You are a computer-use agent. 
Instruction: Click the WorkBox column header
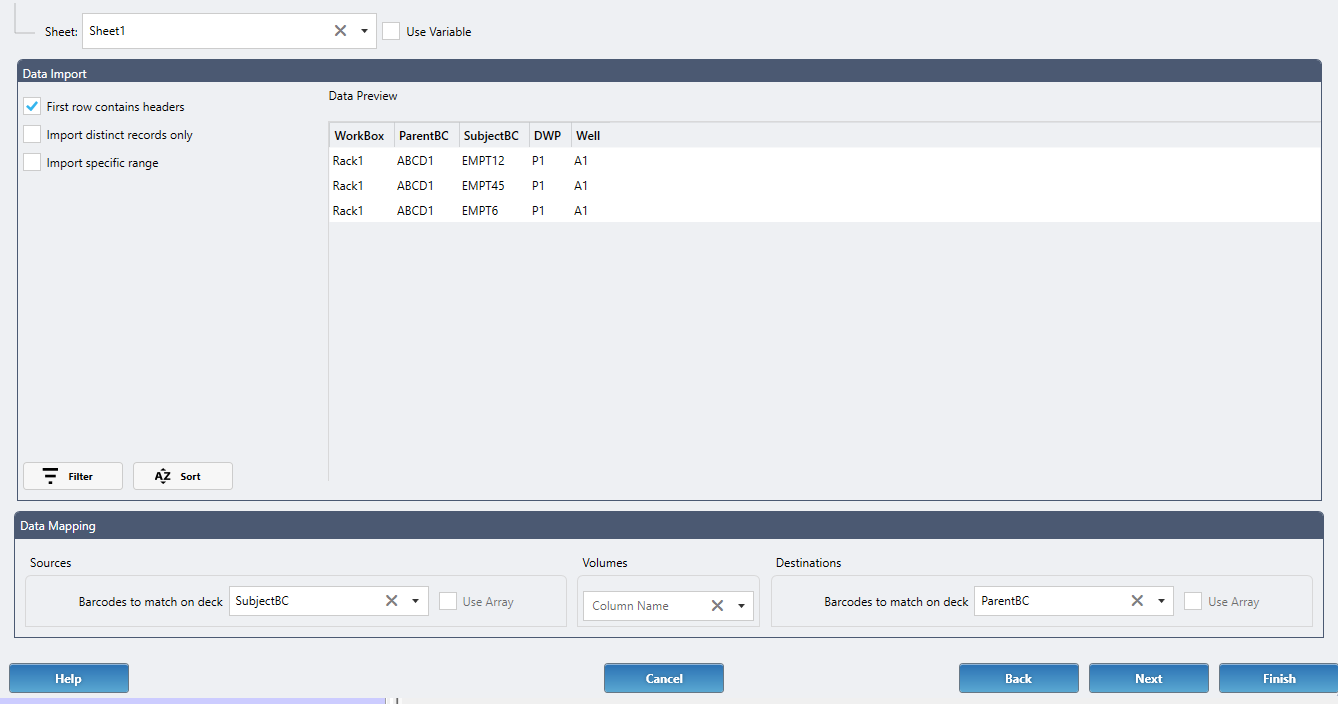click(x=359, y=136)
